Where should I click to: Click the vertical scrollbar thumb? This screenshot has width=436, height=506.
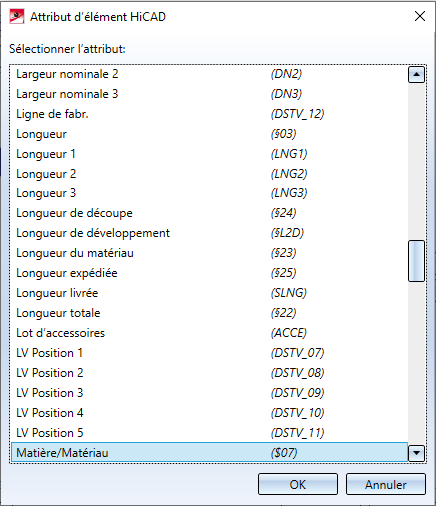[416, 261]
